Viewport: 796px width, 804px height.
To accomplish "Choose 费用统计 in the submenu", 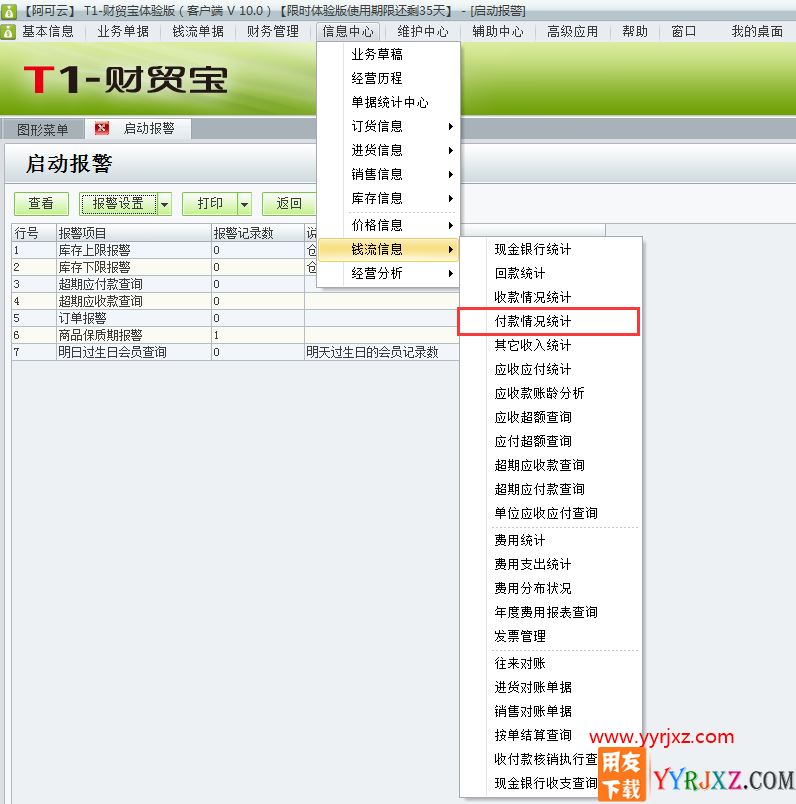I will (x=550, y=540).
